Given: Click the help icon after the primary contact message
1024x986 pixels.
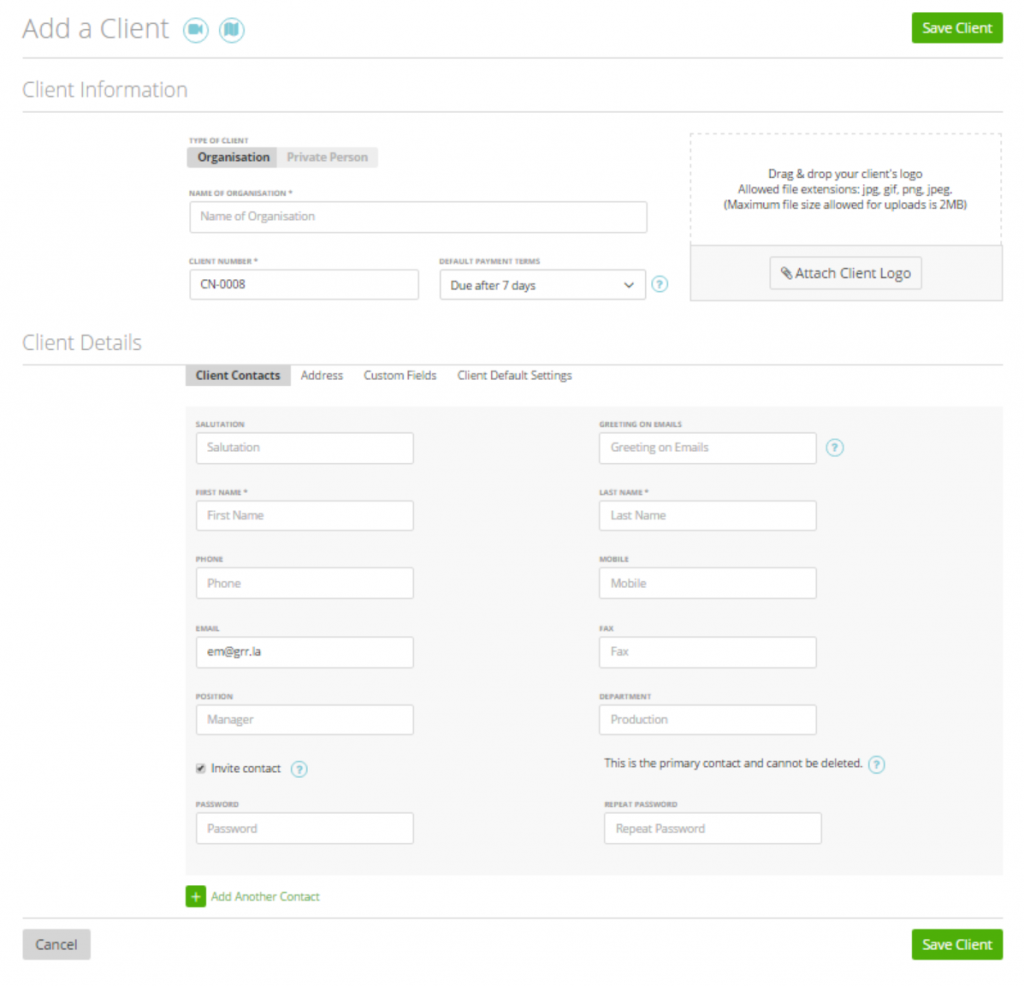Looking at the screenshot, I should point(876,765).
